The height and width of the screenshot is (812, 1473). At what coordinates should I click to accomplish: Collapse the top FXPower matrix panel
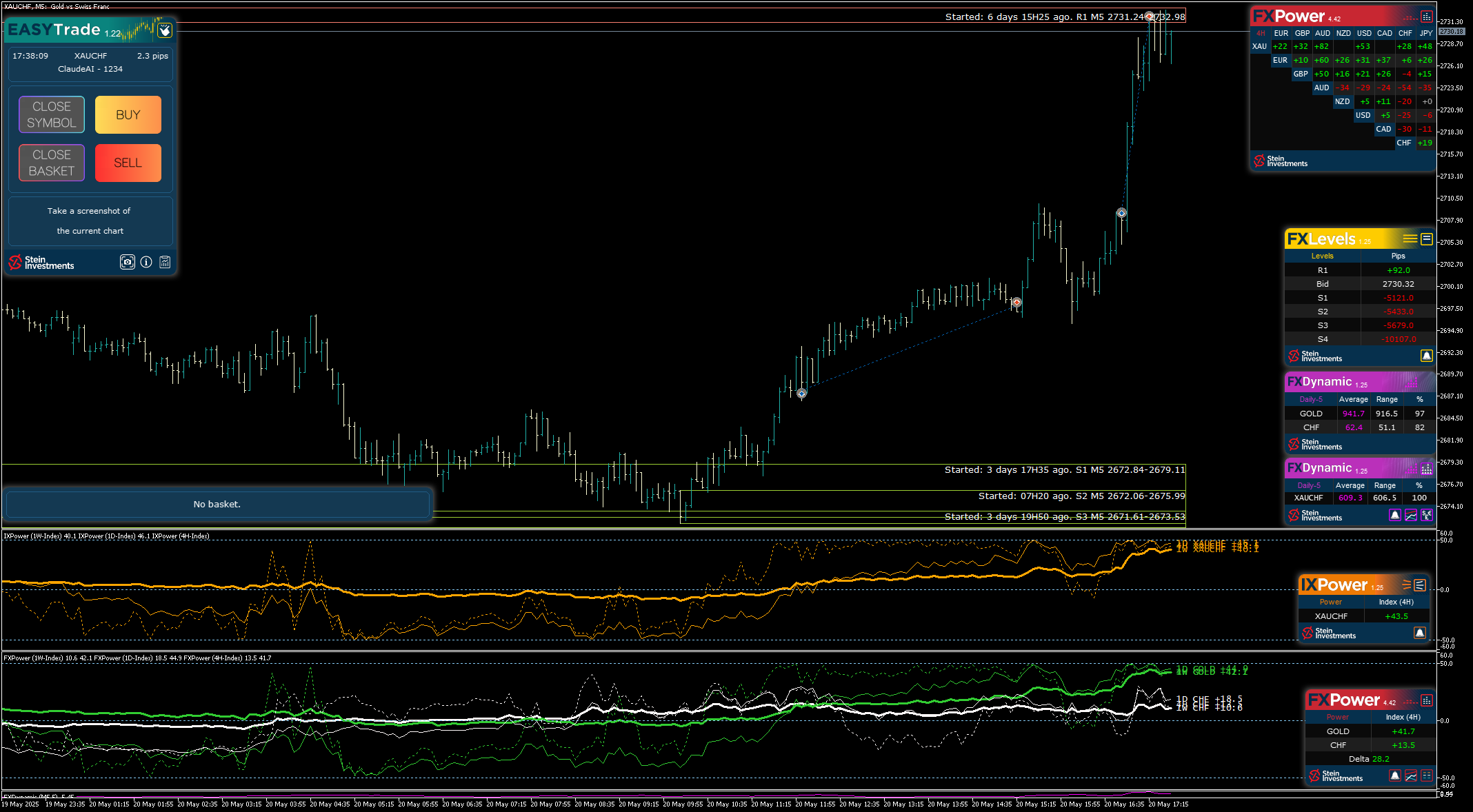point(1426,17)
